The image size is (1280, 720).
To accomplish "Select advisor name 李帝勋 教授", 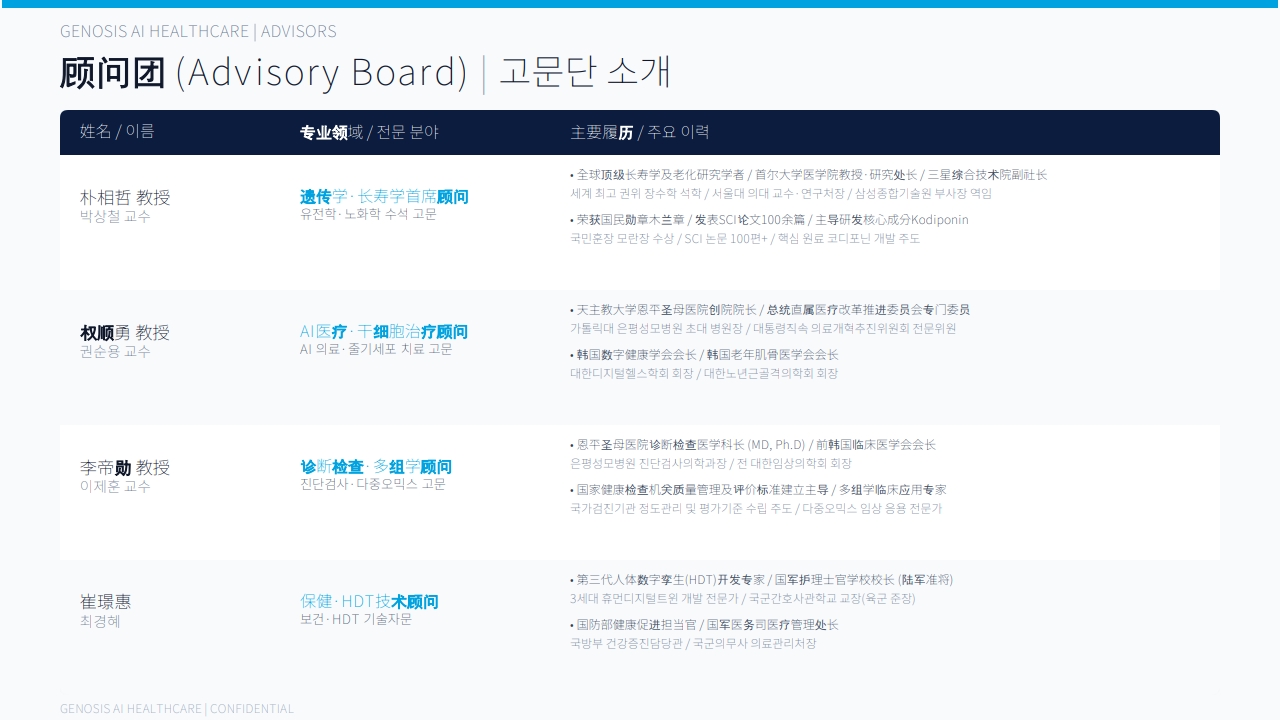I will click(x=125, y=467).
